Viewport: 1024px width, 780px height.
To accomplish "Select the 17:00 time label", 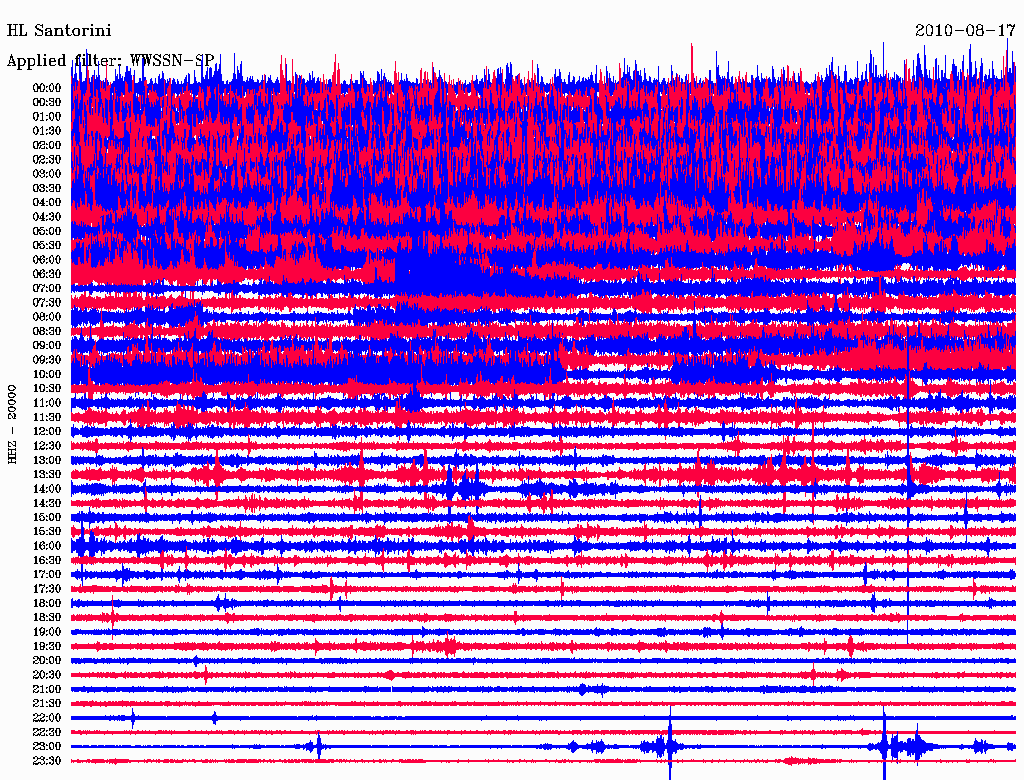I will click(47, 575).
